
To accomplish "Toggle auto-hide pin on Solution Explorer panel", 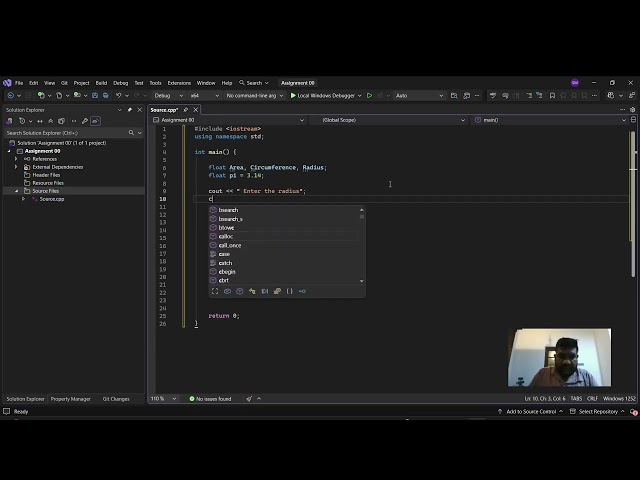I will pos(130,110).
